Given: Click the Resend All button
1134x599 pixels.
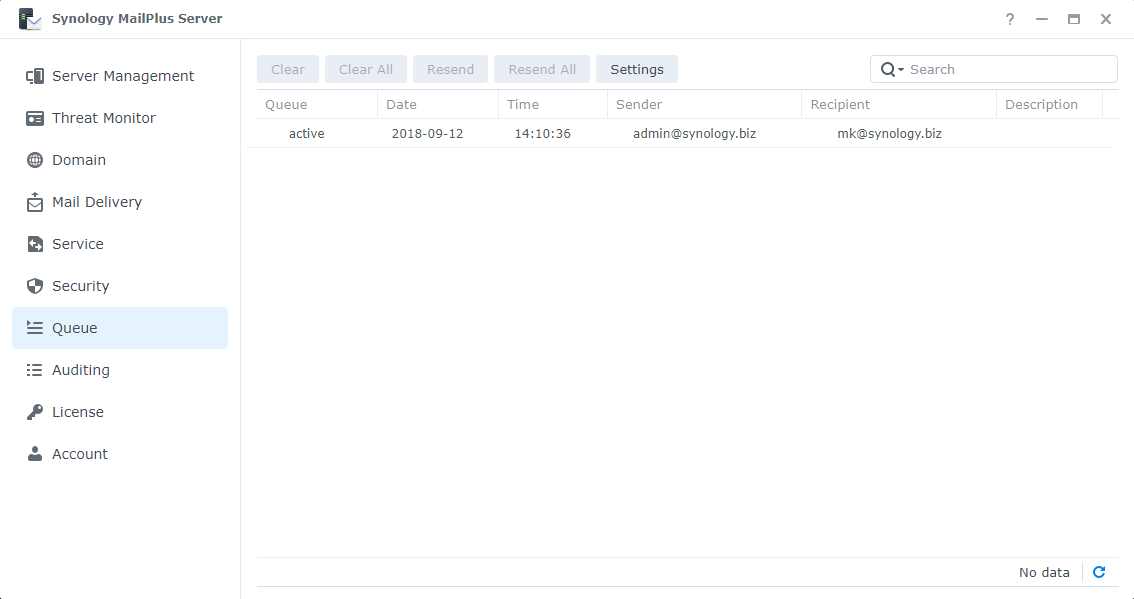Looking at the screenshot, I should (x=542, y=69).
